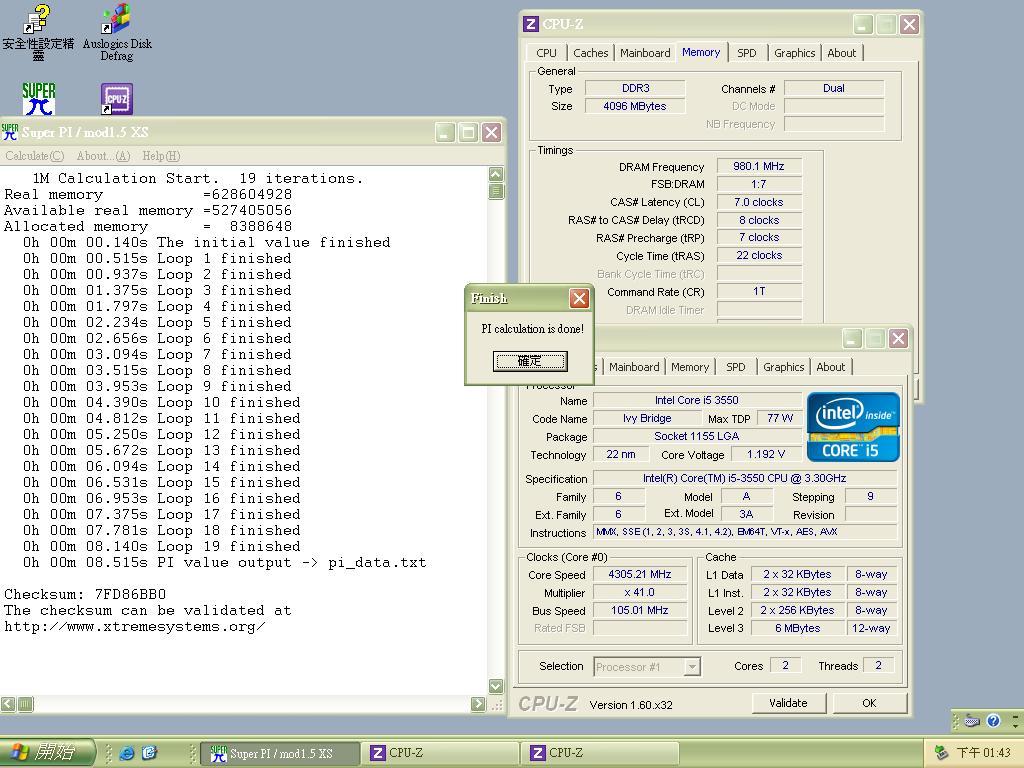1024x768 pixels.
Task: Click the Multiplier value x 41.0
Action: [x=639, y=593]
